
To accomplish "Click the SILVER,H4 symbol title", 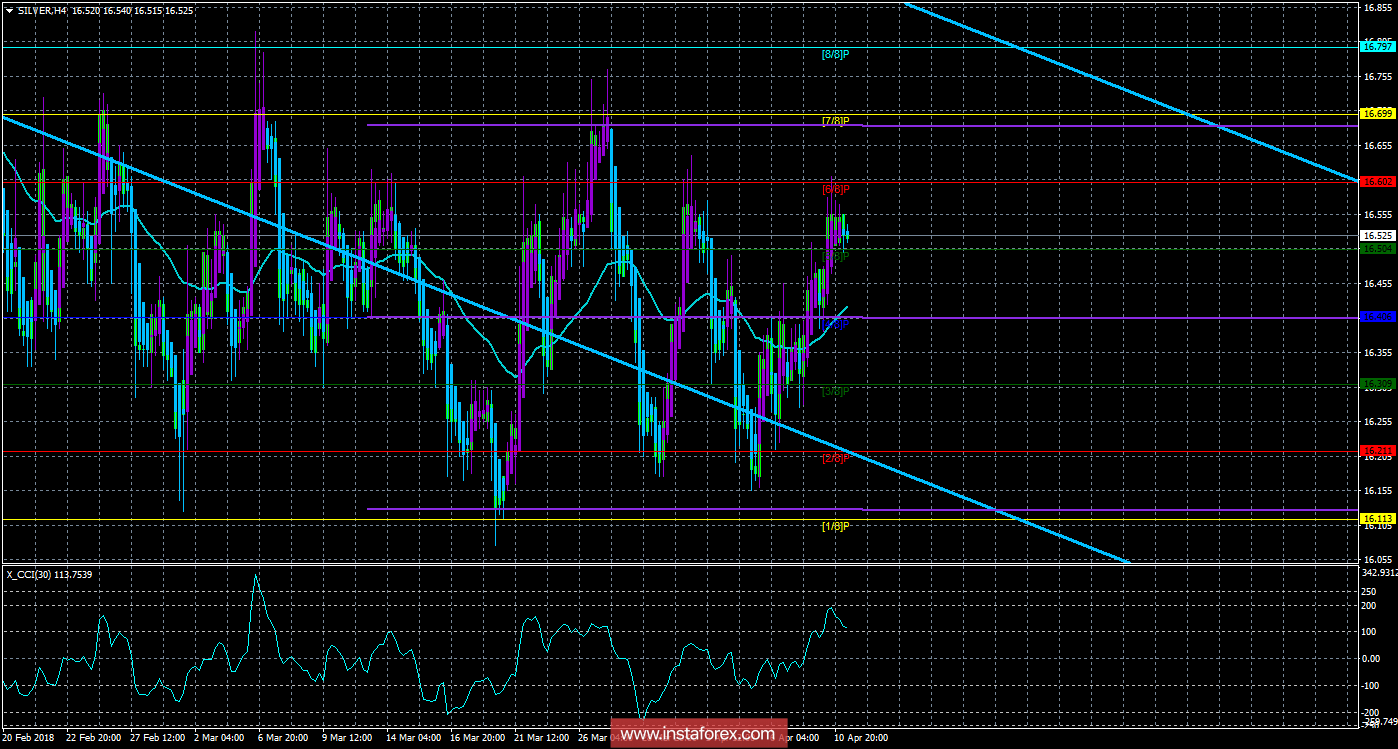I will point(41,8).
